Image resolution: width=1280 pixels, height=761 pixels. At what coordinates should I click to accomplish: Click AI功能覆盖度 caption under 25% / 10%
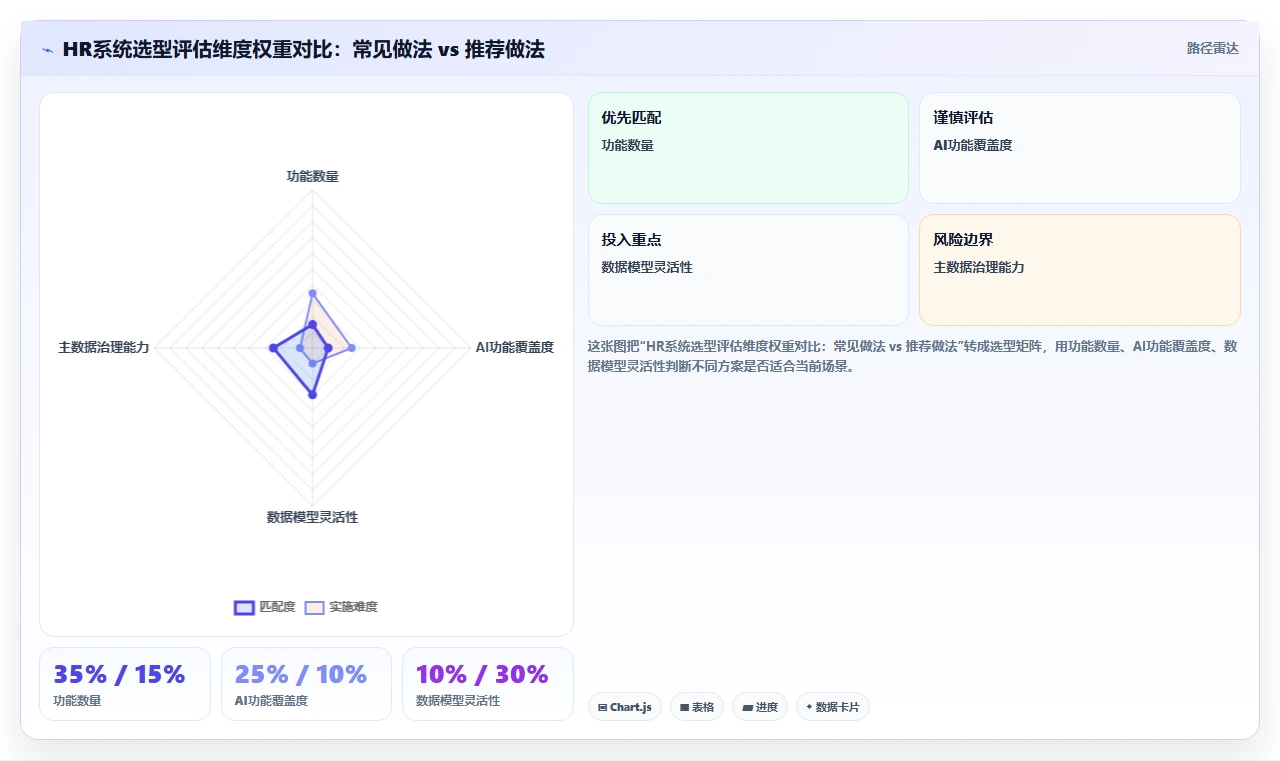point(271,701)
